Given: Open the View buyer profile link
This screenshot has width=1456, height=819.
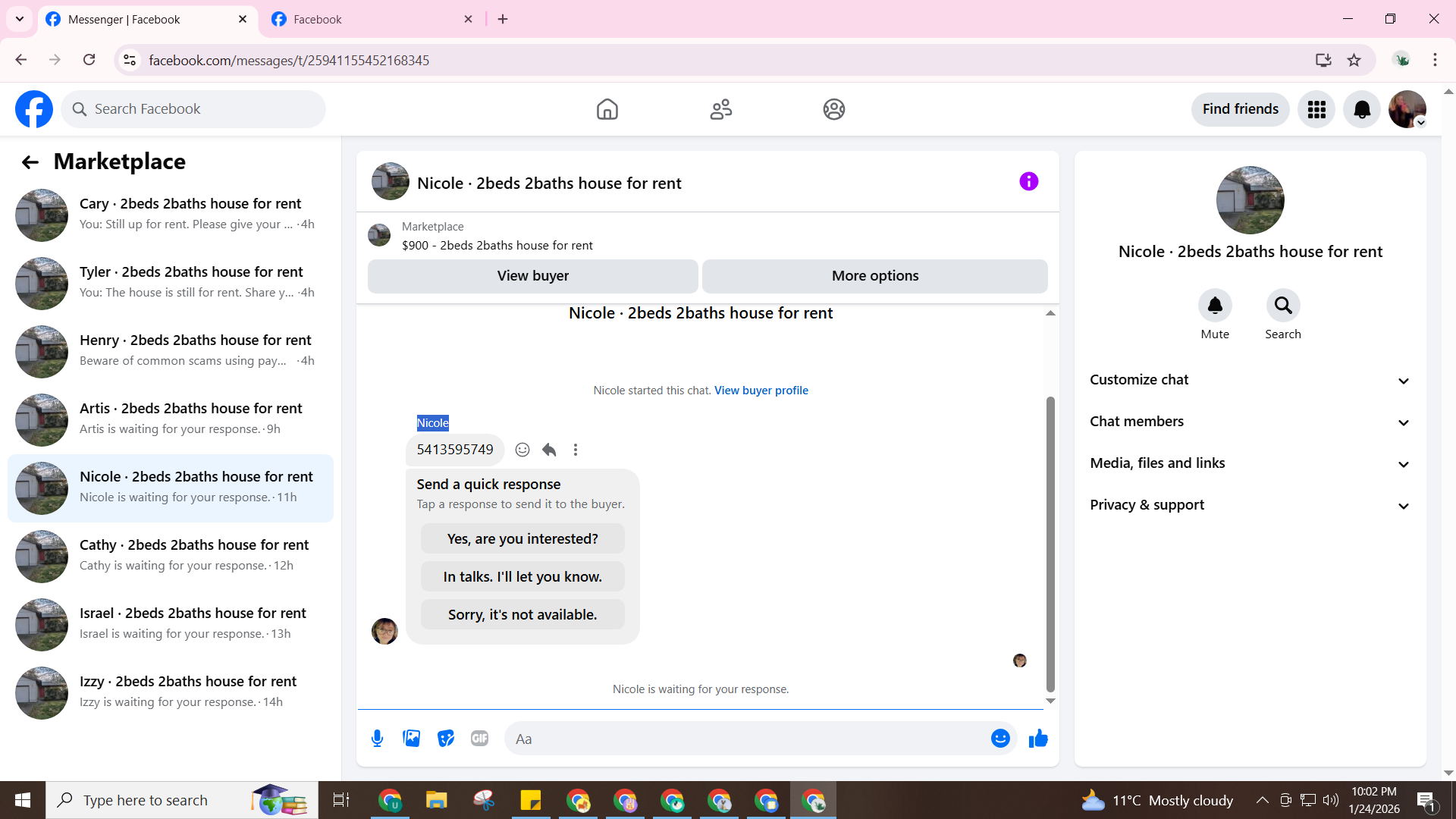Looking at the screenshot, I should pyautogui.click(x=761, y=391).
